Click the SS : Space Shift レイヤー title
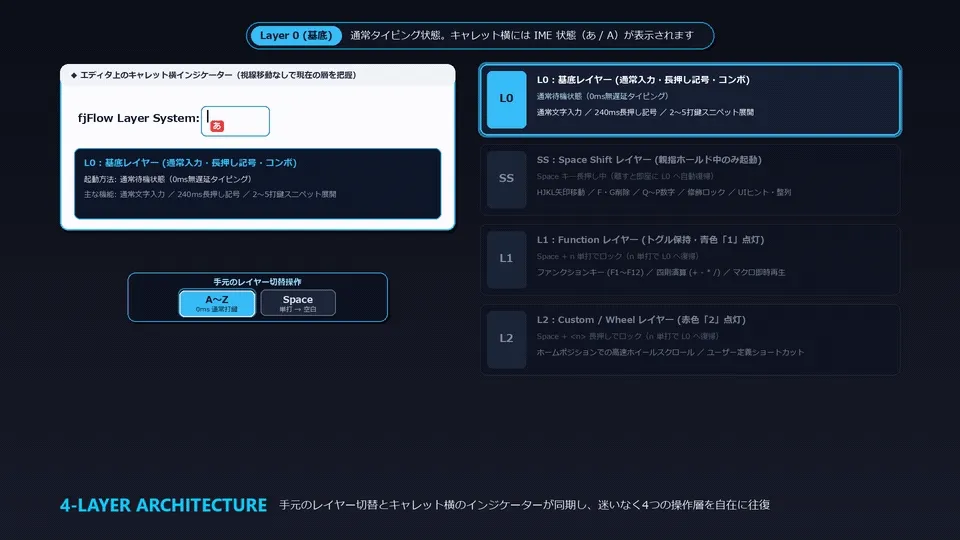 point(649,160)
